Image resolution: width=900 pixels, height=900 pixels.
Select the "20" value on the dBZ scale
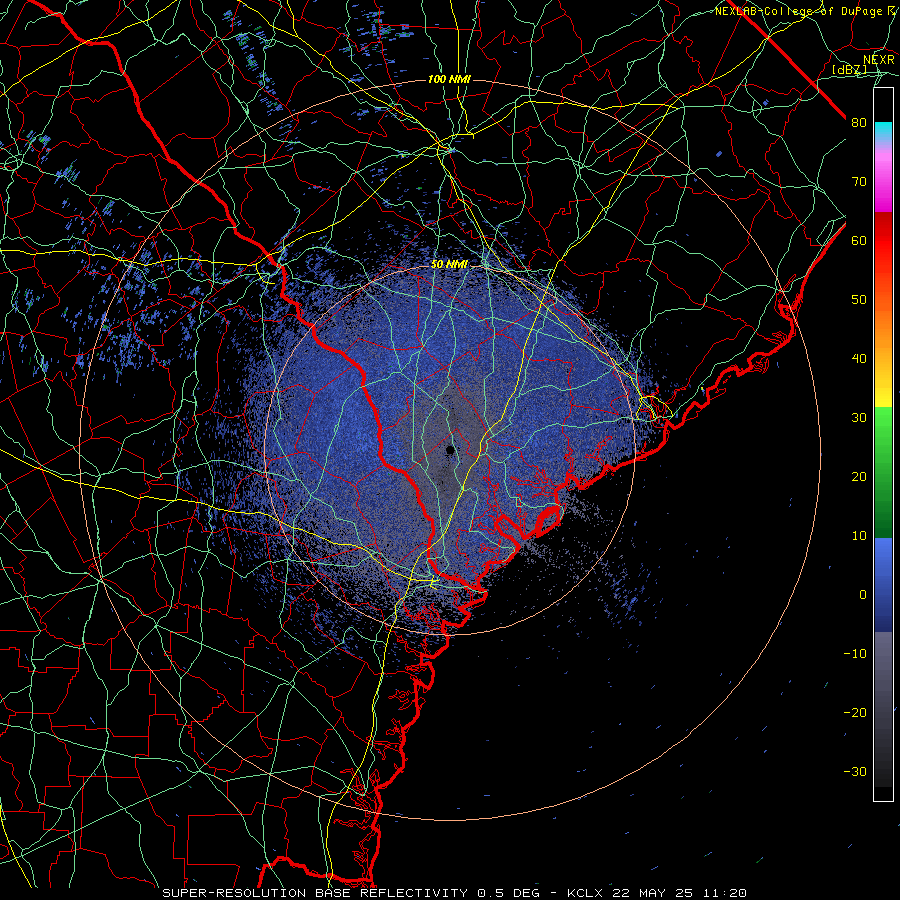[x=859, y=476]
